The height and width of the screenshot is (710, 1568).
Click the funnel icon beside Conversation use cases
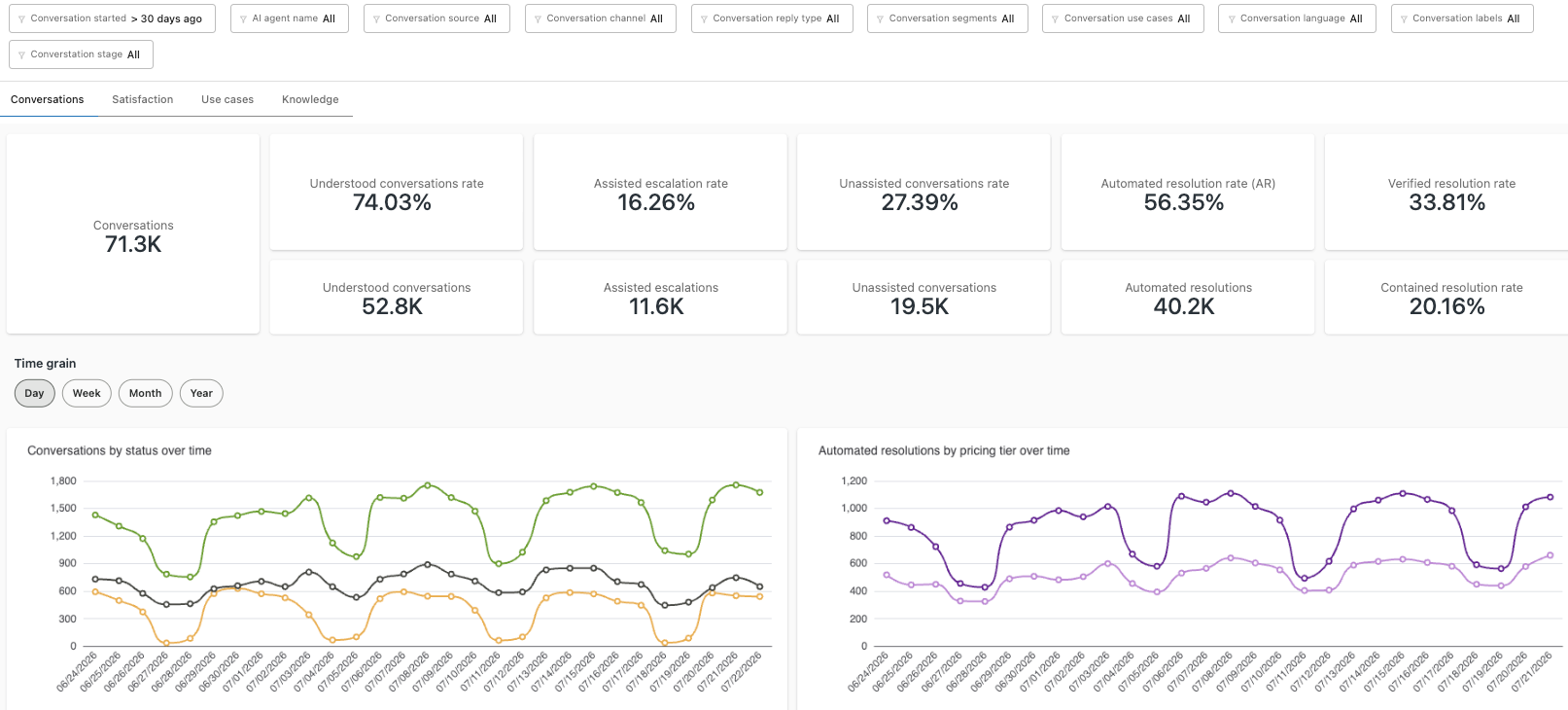click(x=1055, y=18)
